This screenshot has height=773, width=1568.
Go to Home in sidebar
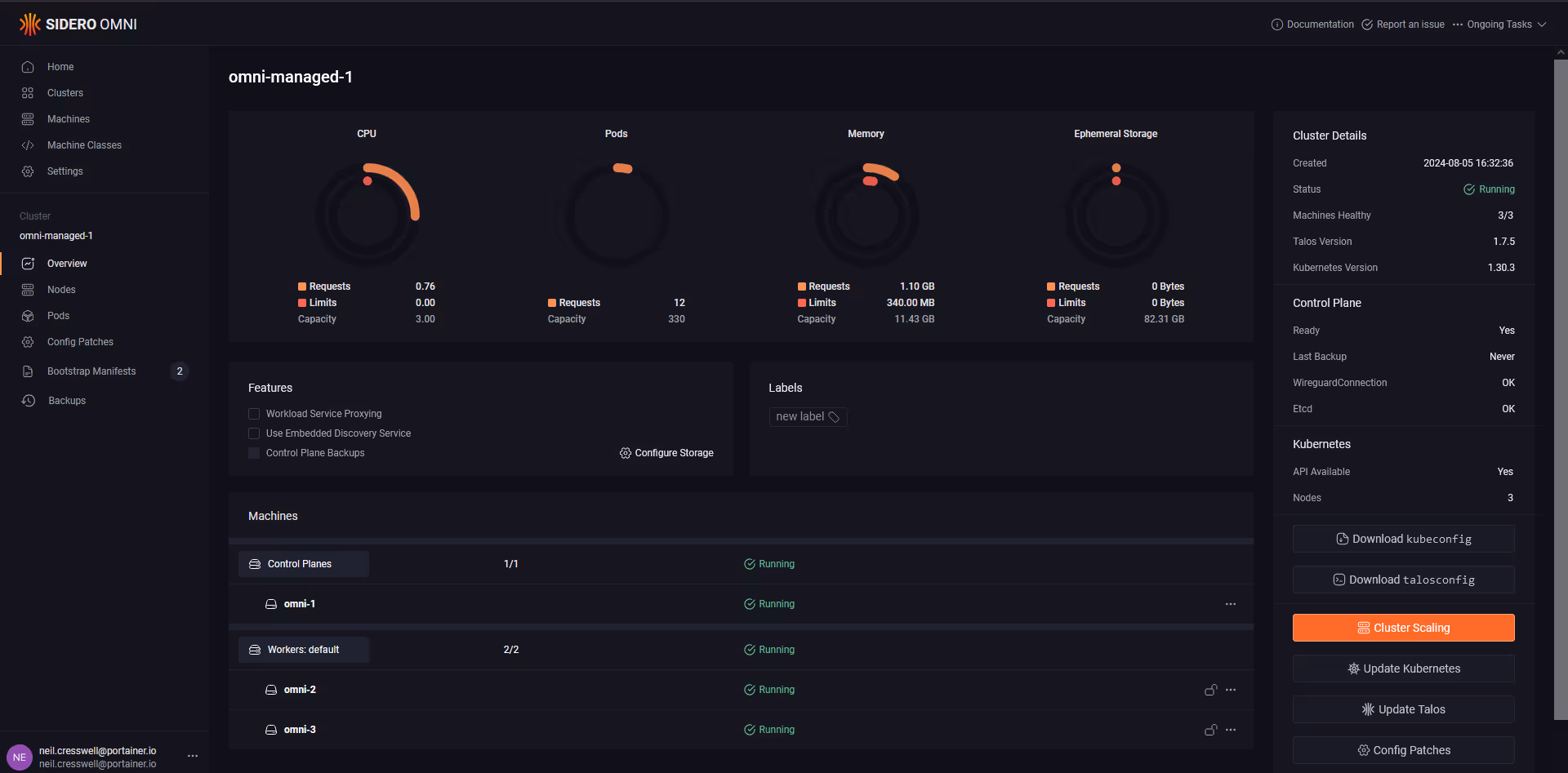tap(60, 67)
